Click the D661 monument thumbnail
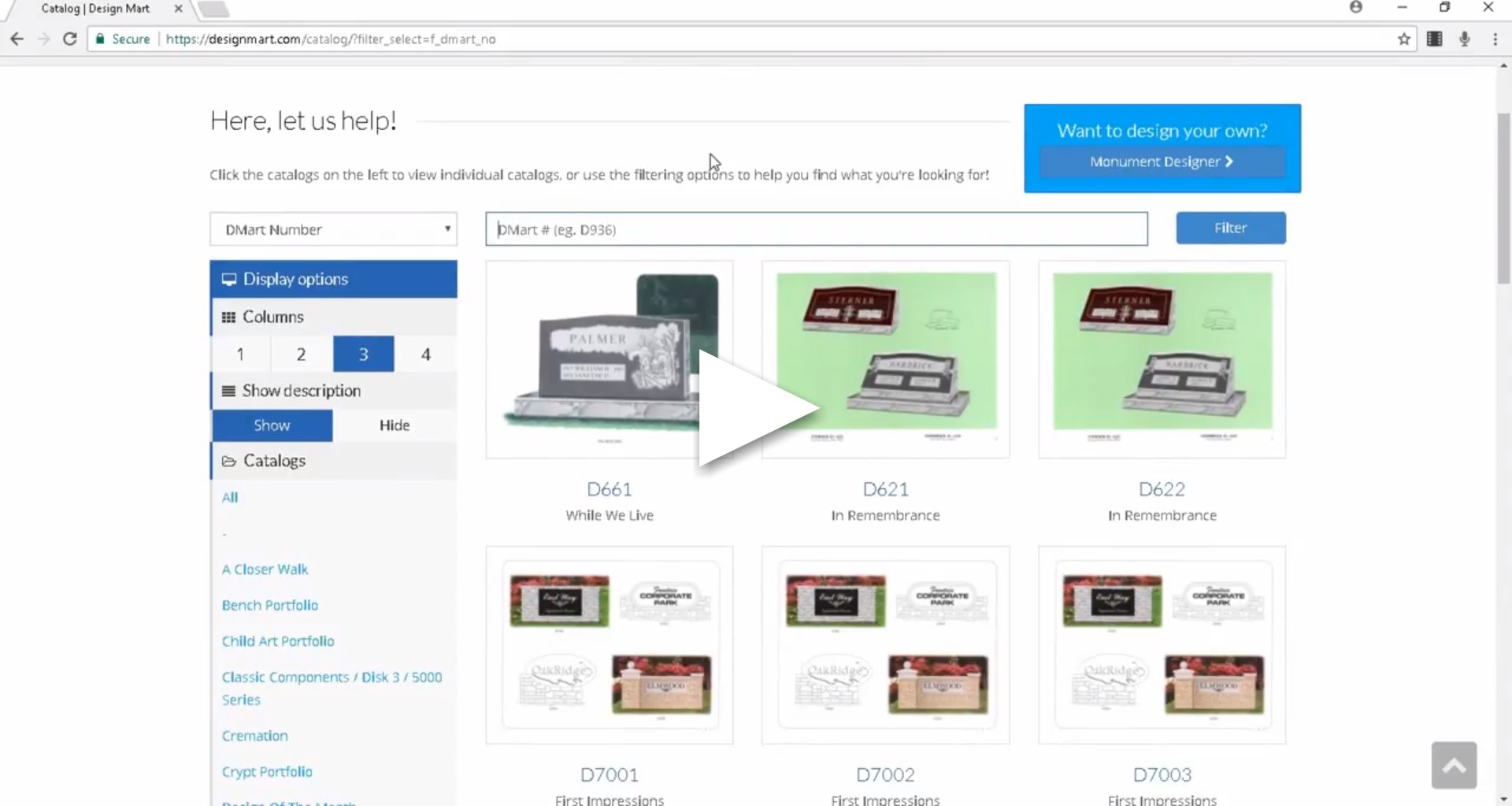 (x=610, y=359)
